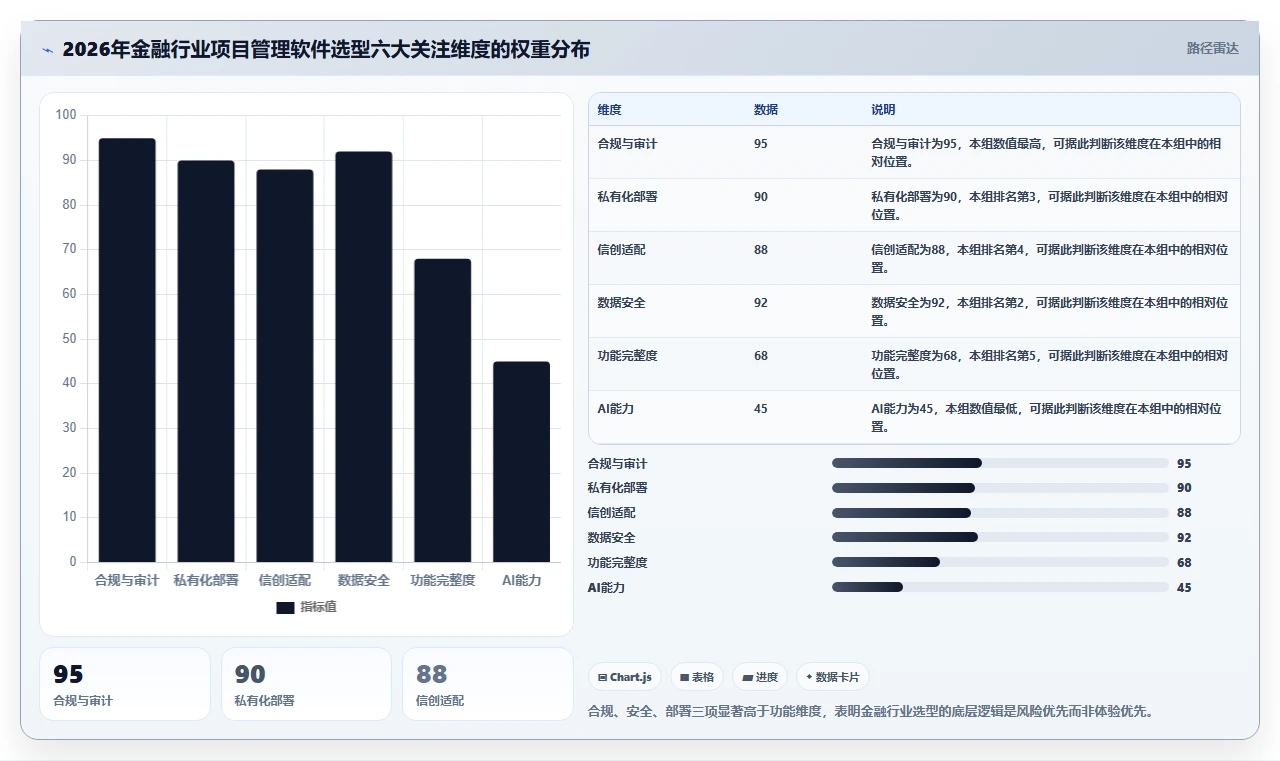1280x761 pixels.
Task: Click the 信创适配 progress bar
Action: point(1000,513)
